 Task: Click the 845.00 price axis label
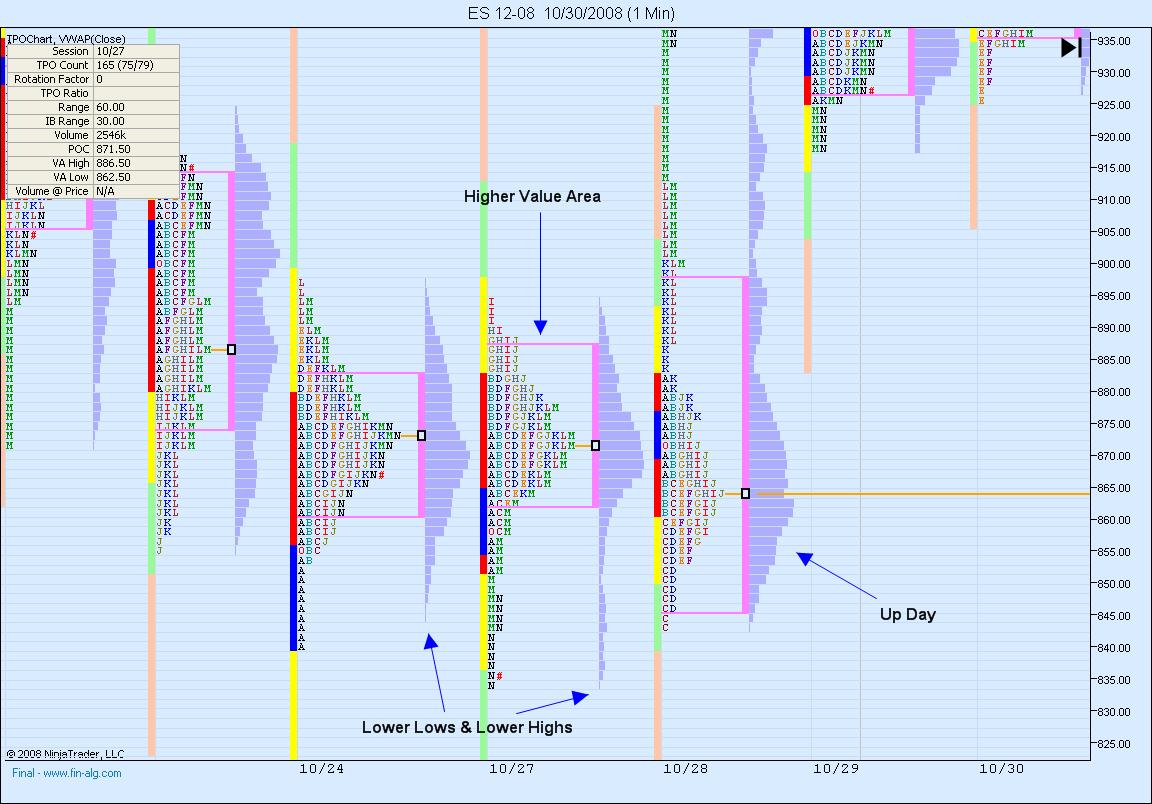click(1114, 616)
